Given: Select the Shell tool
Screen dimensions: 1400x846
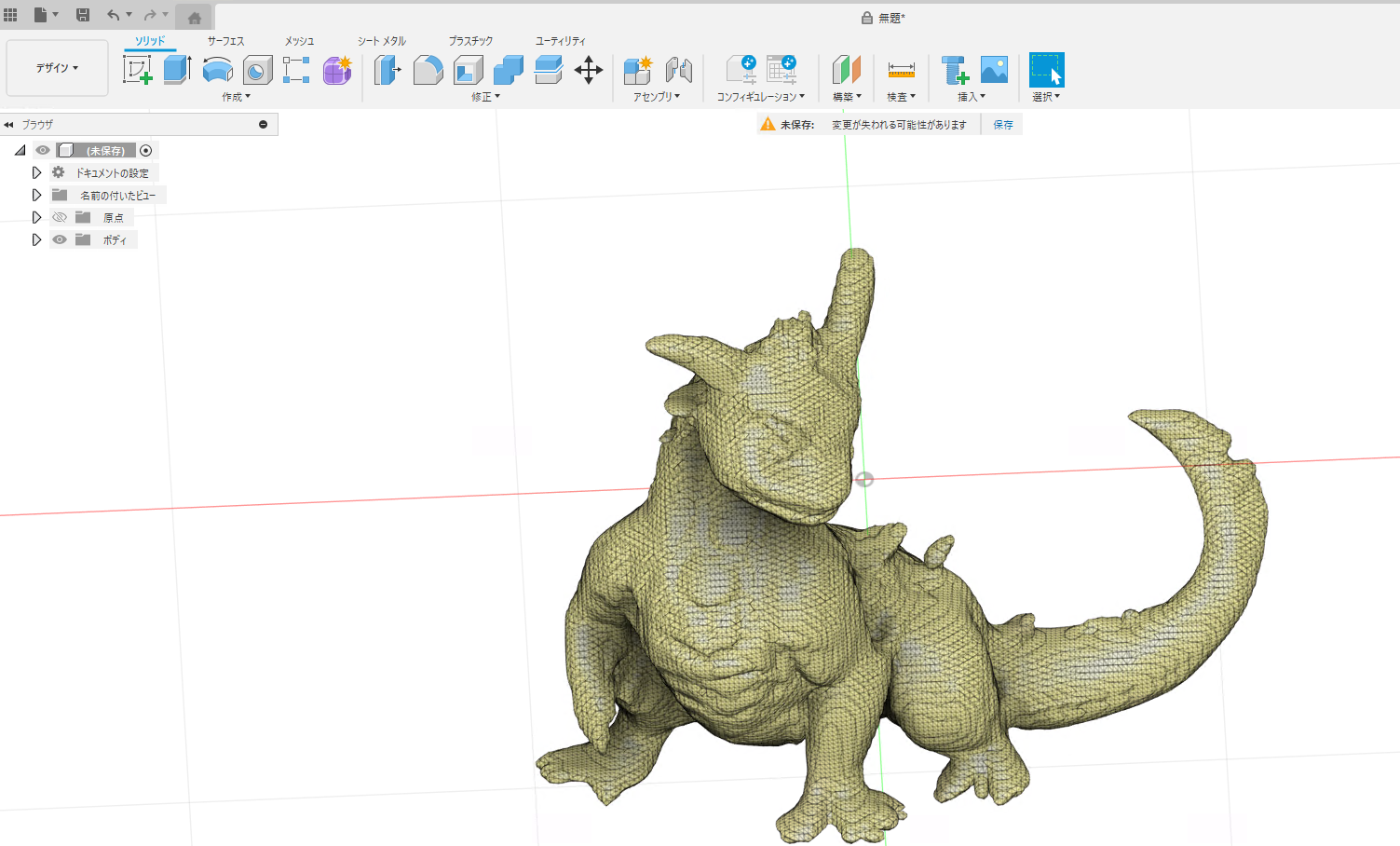Looking at the screenshot, I should [469, 70].
